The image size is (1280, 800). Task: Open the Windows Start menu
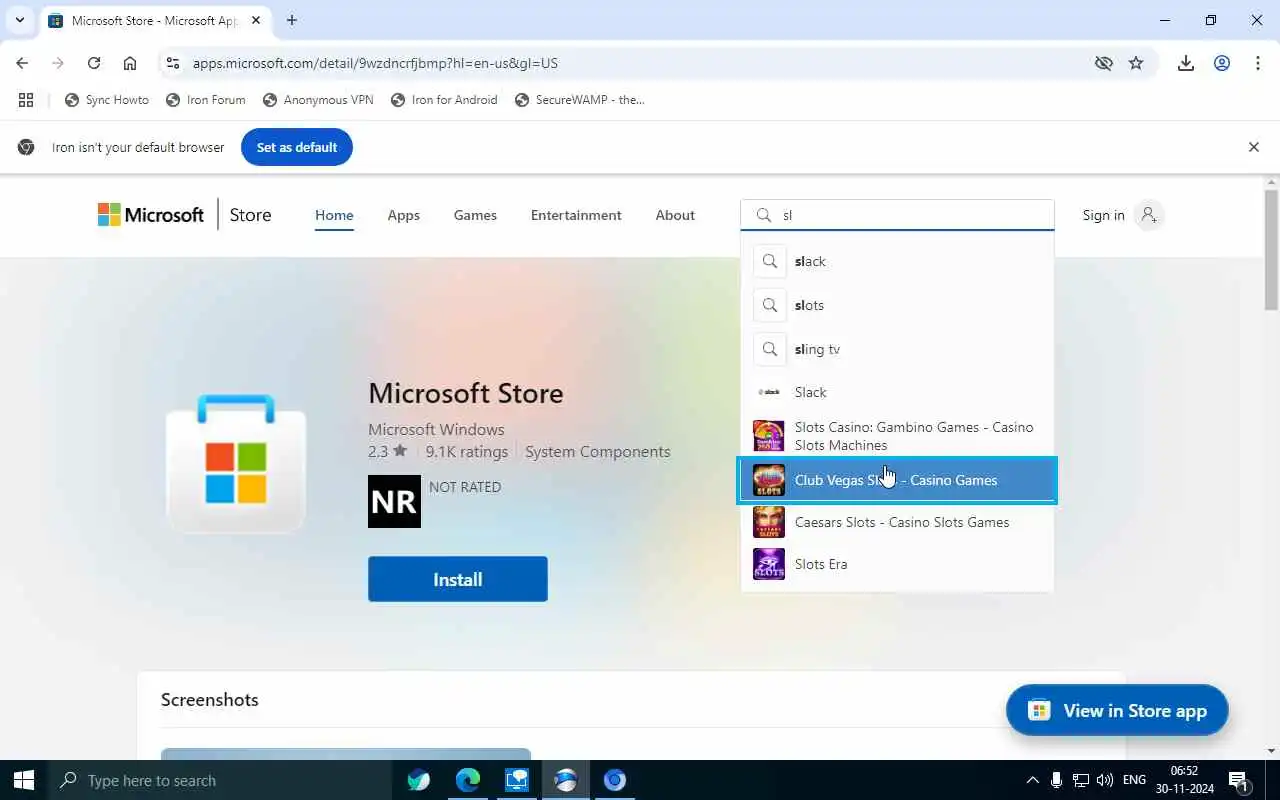coord(24,780)
